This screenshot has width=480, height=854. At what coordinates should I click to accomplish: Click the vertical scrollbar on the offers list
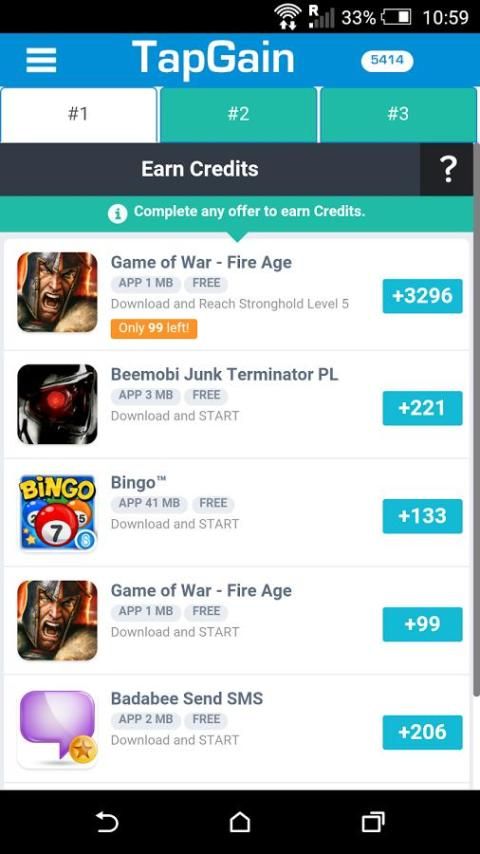(x=476, y=419)
